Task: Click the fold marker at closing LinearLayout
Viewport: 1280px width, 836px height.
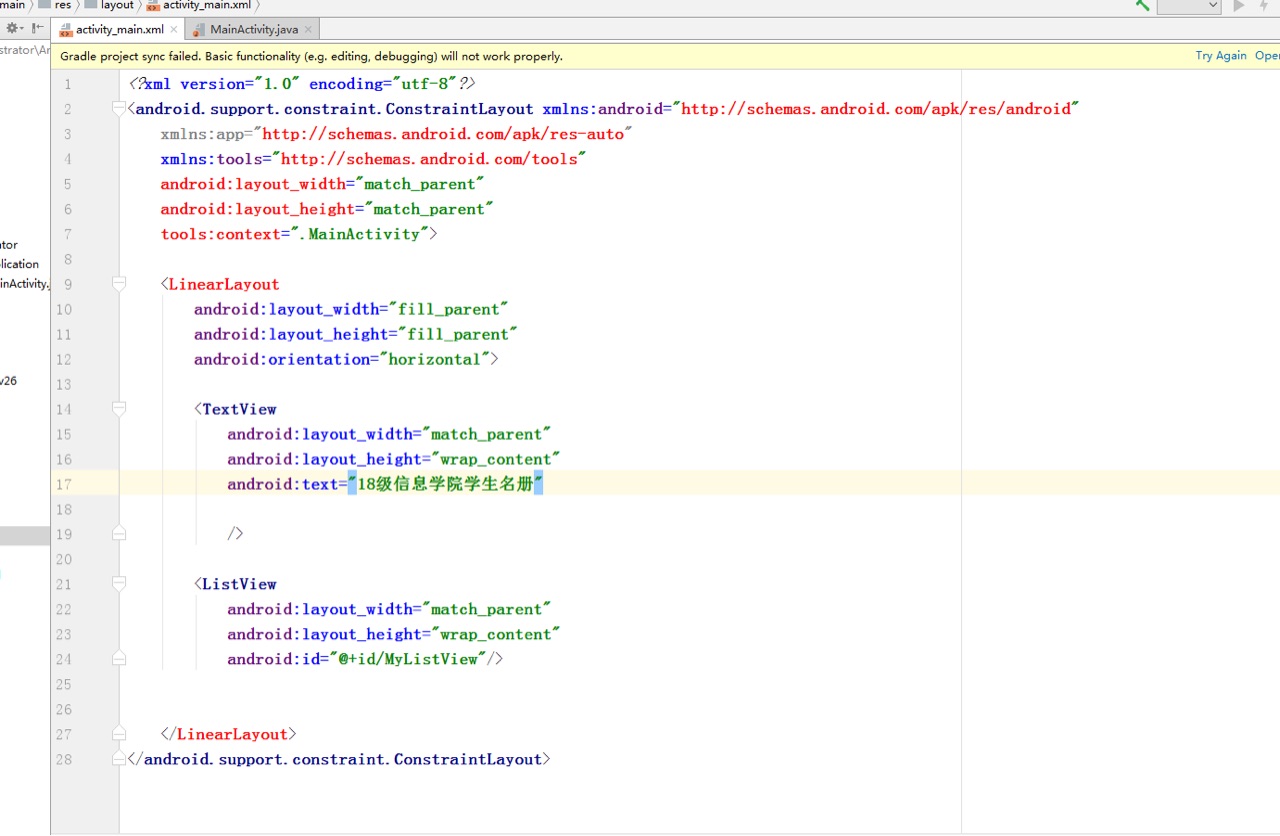Action: coord(119,734)
